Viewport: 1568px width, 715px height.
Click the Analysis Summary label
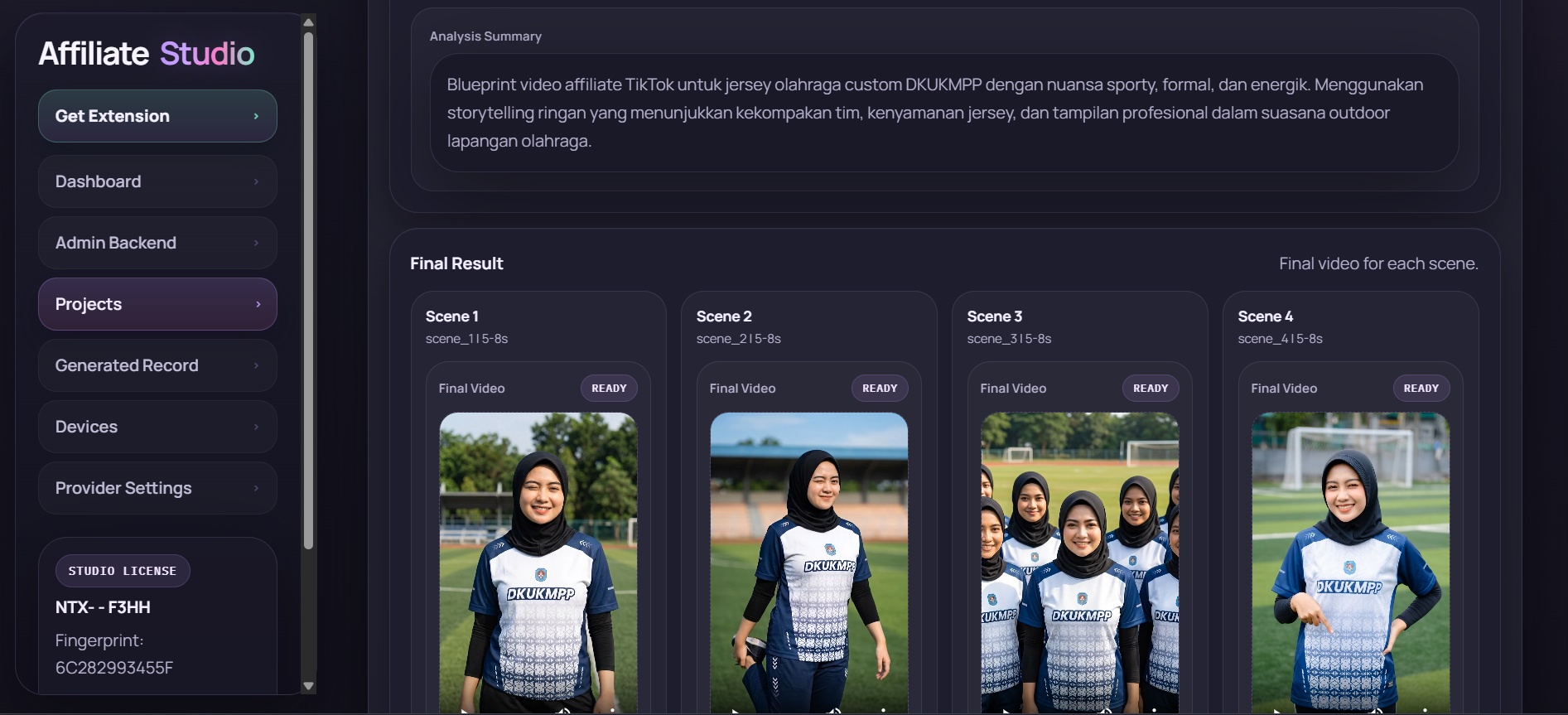485,36
